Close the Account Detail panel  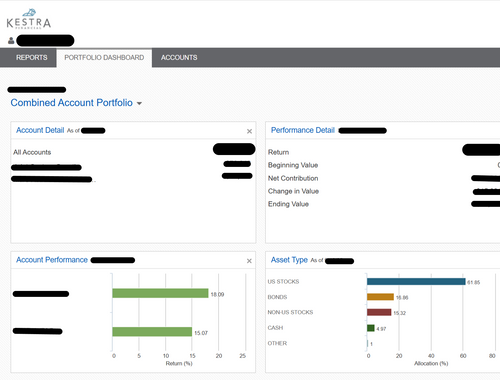click(249, 131)
